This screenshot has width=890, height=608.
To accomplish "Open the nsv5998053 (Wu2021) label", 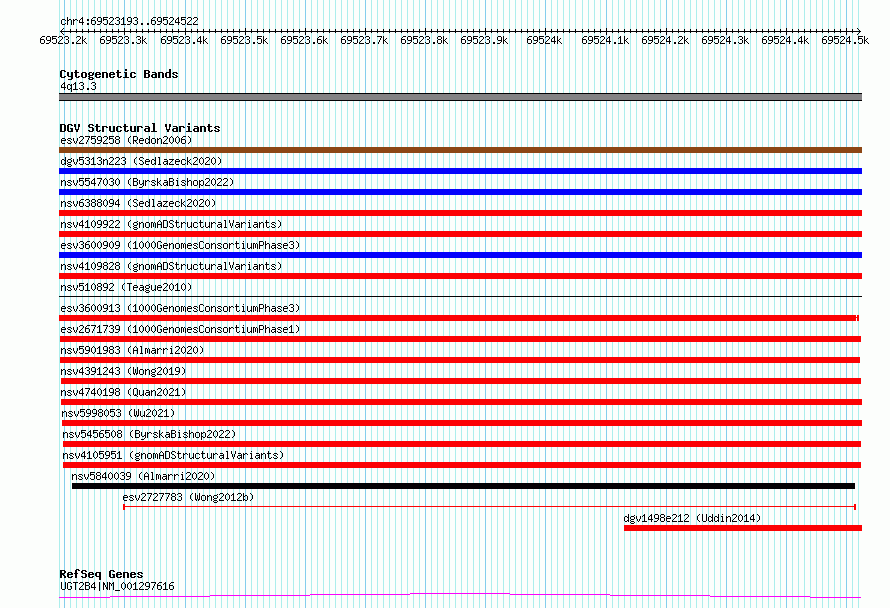I will click(x=118, y=413).
